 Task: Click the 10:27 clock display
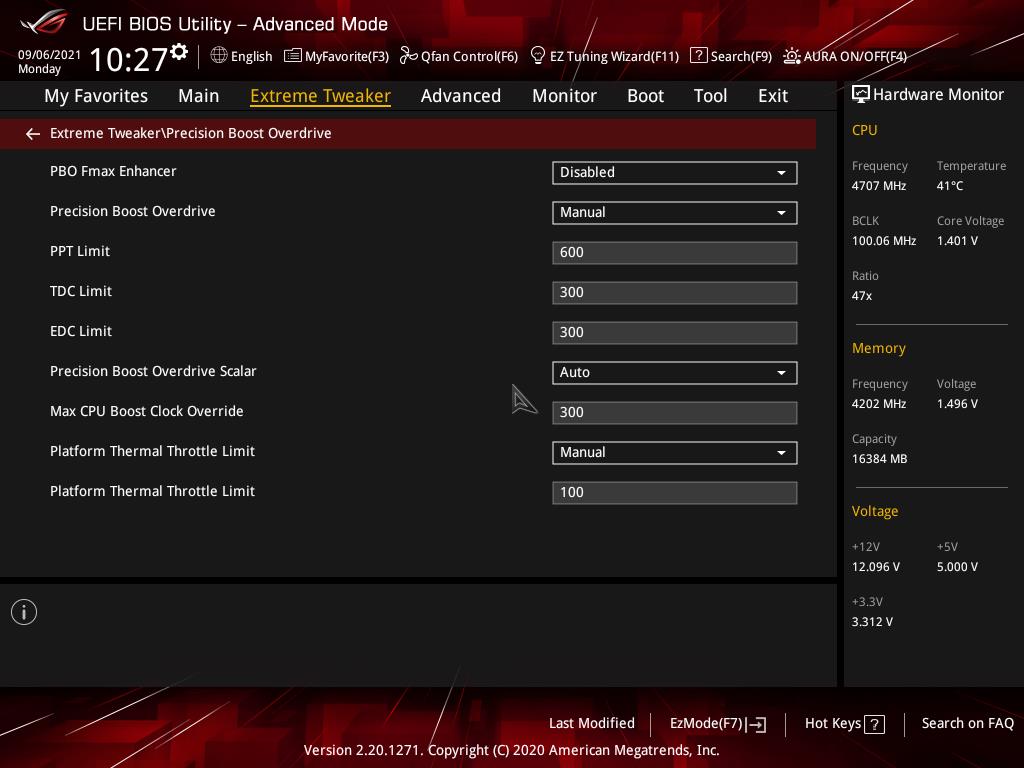click(x=129, y=59)
